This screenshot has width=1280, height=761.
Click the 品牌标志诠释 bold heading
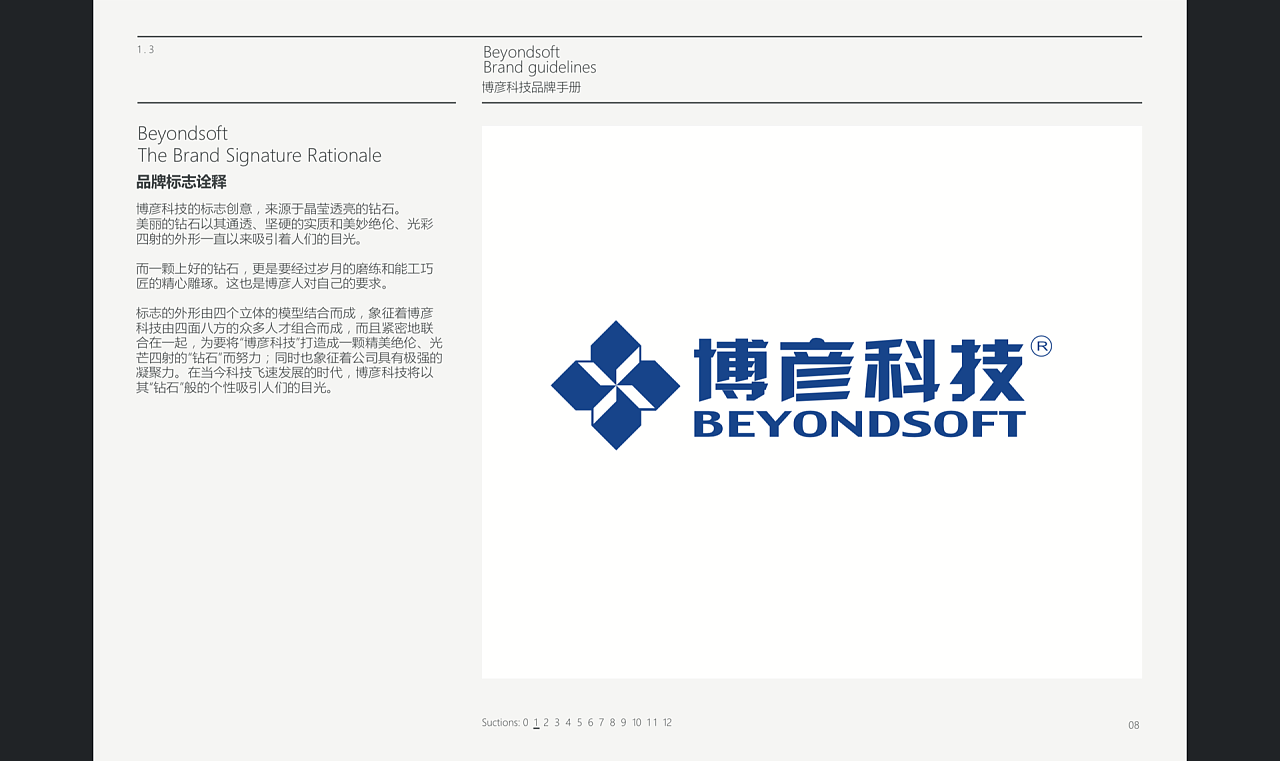(181, 182)
